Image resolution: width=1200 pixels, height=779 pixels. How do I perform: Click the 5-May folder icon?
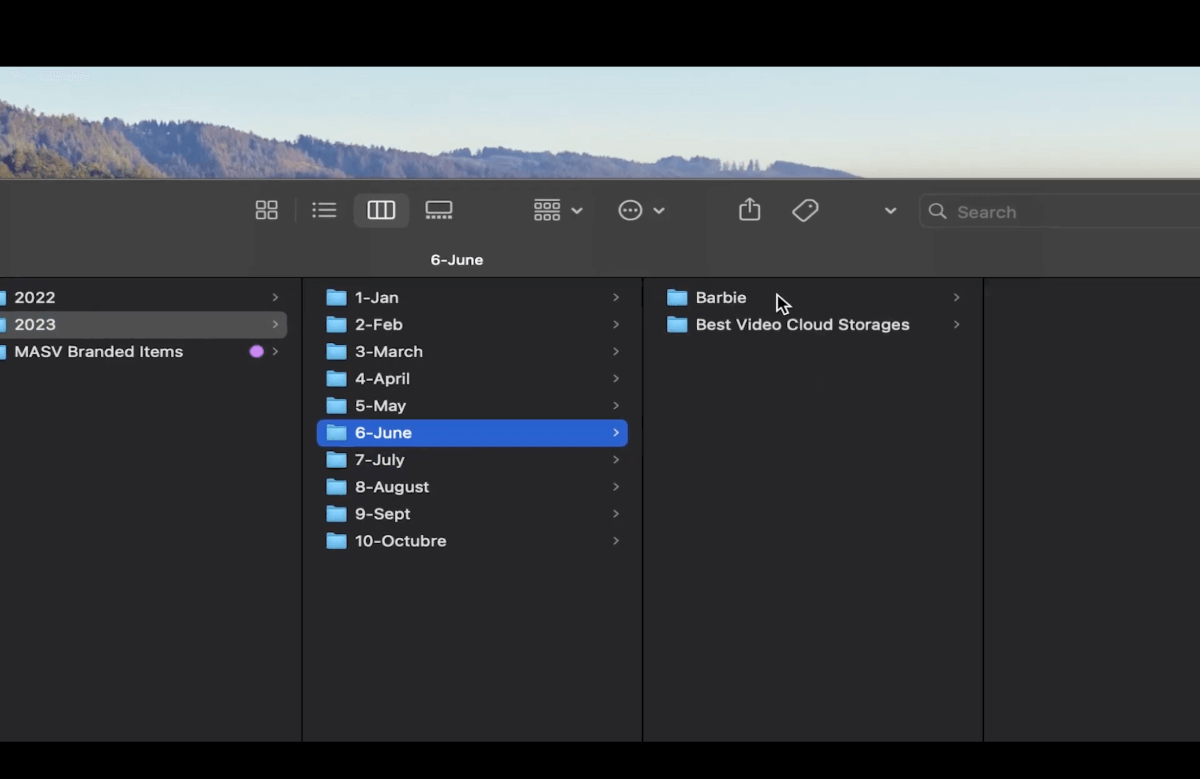click(x=337, y=406)
